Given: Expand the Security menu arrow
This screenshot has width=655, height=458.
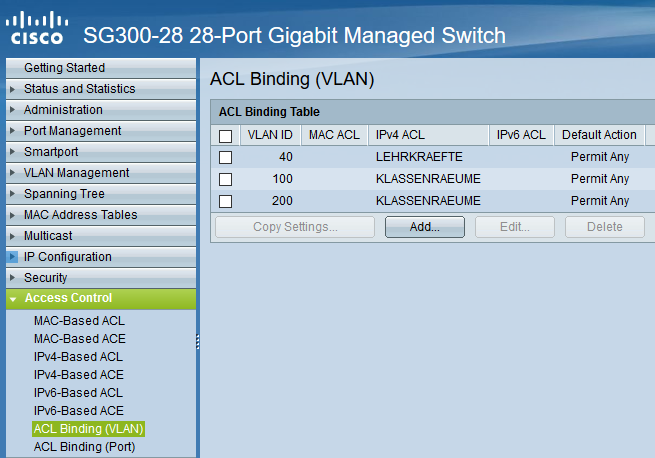Looking at the screenshot, I should 13,278.
